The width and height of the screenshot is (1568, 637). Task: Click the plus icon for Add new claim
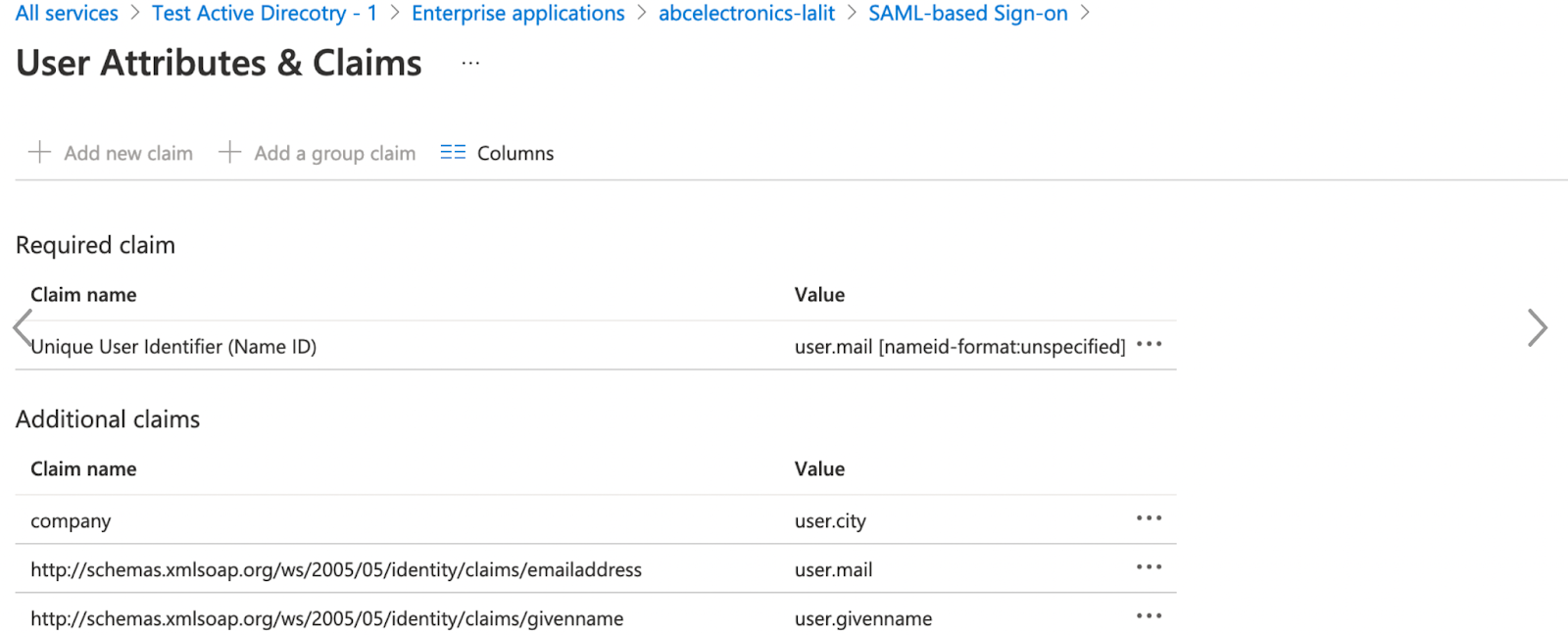tap(39, 152)
